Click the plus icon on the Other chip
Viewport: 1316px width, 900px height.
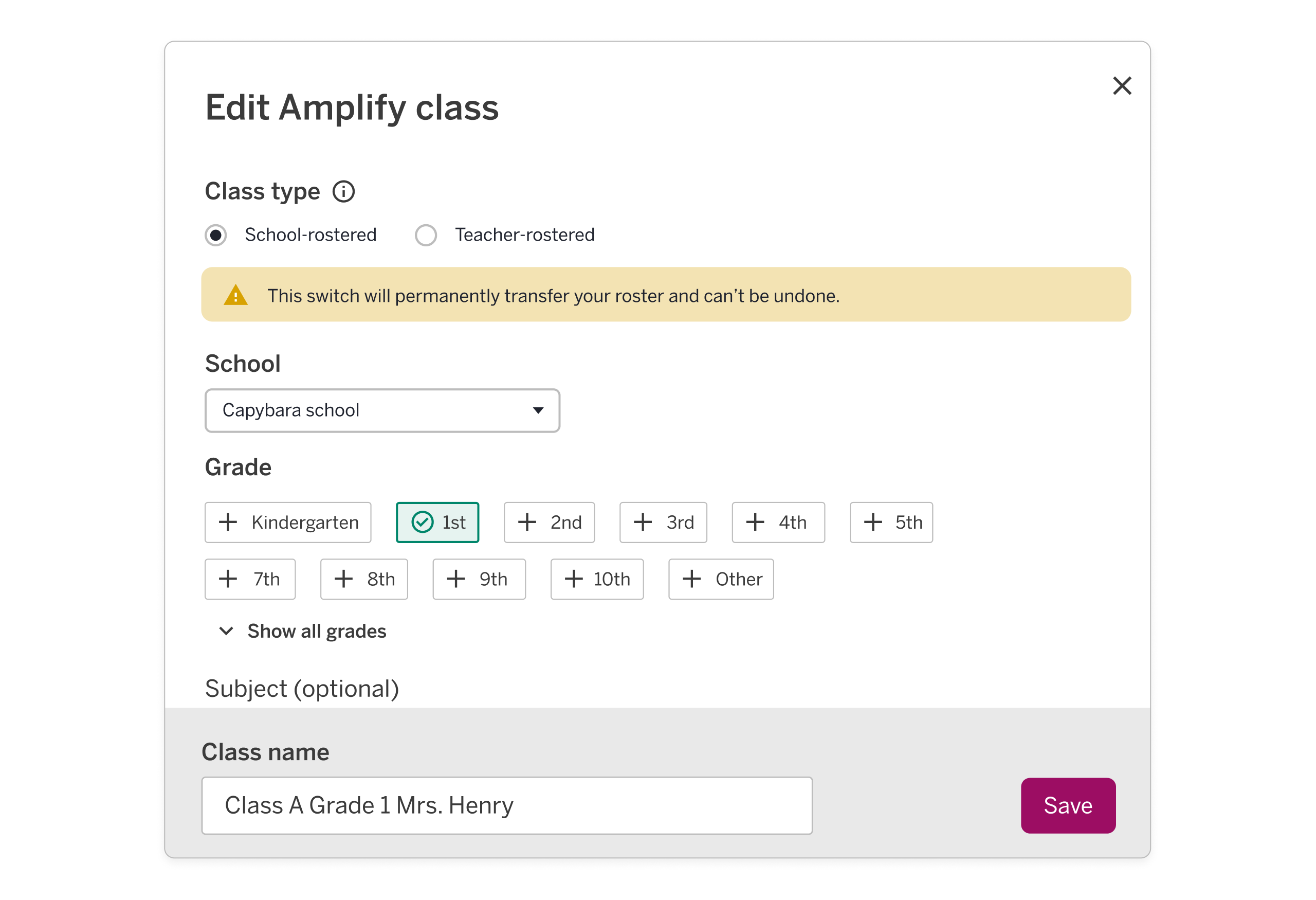[x=691, y=579]
